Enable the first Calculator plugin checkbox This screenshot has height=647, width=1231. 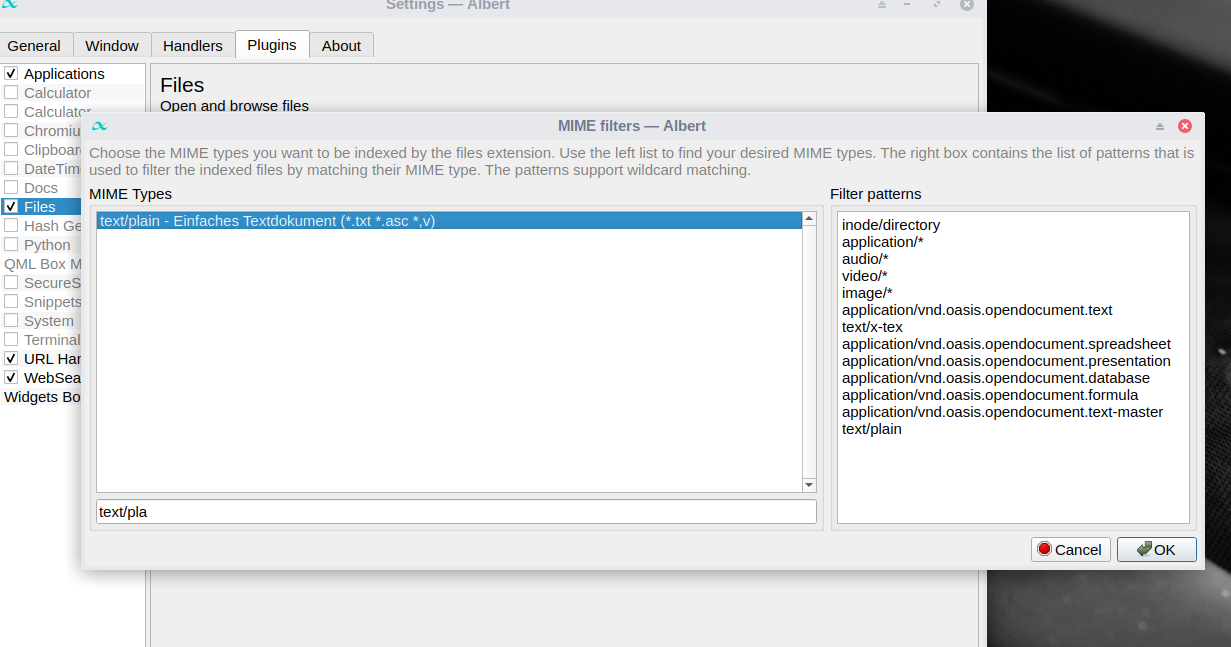tap(11, 93)
